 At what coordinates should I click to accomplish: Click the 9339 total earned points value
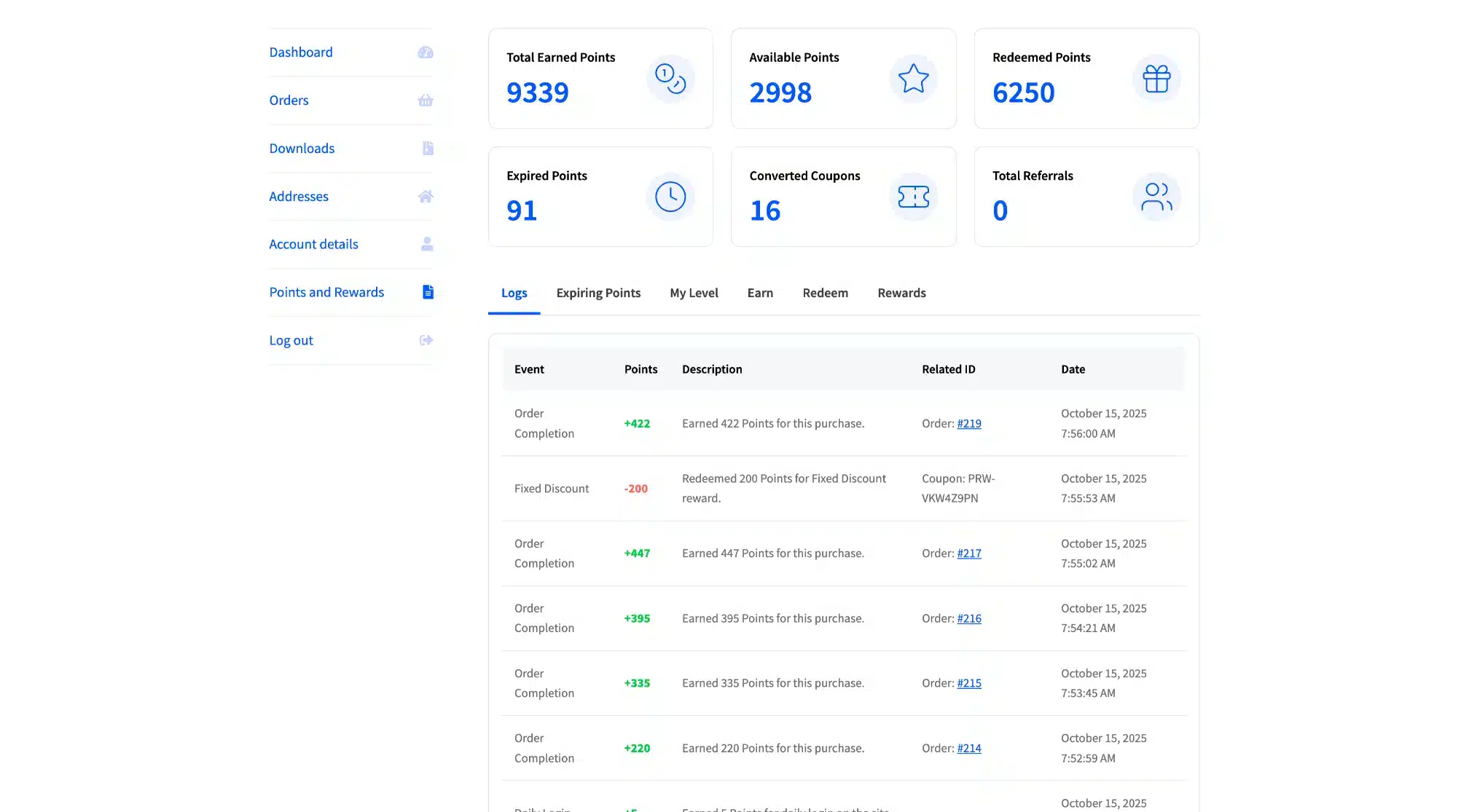[x=537, y=92]
